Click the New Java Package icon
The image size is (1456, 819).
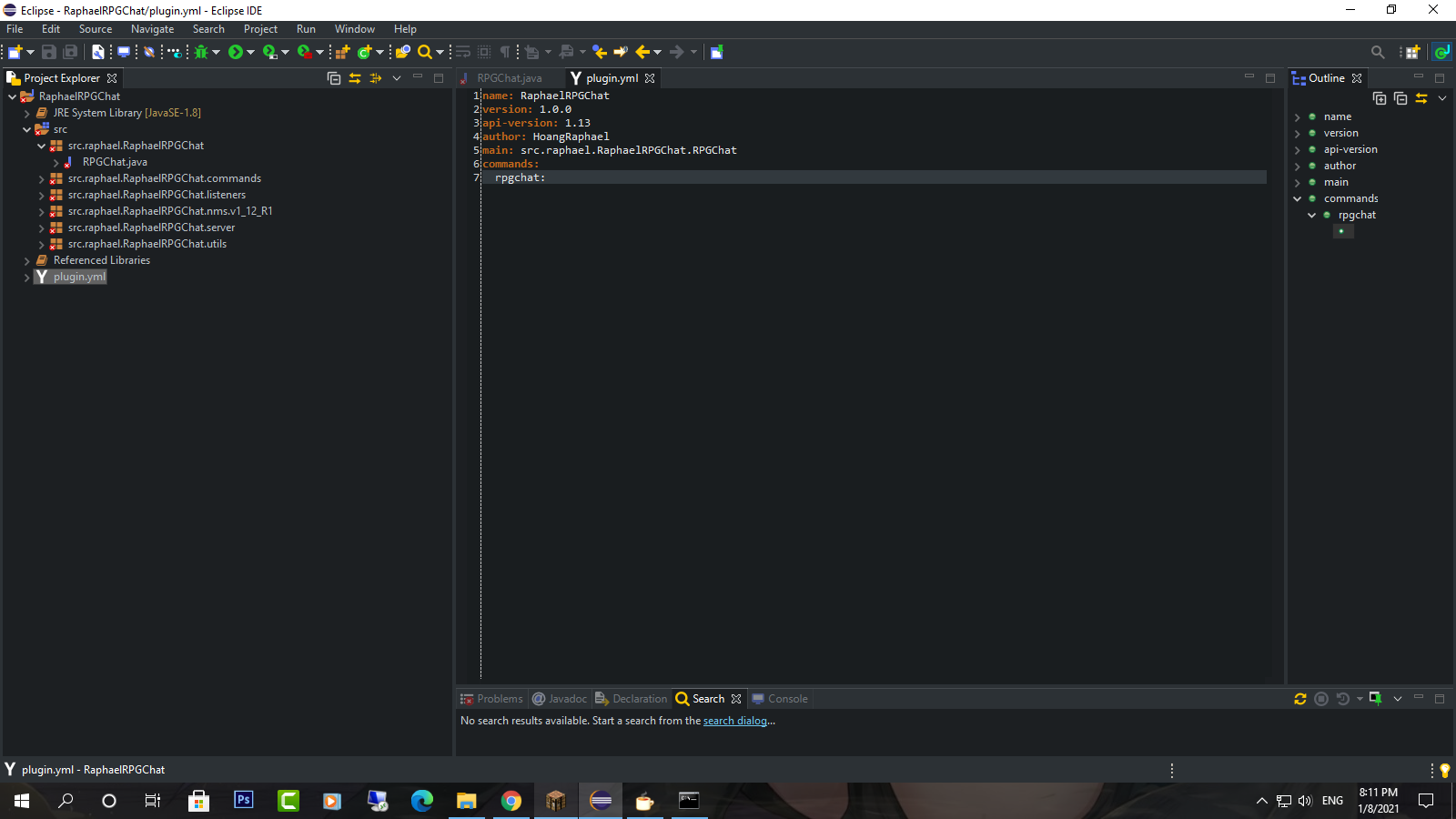[342, 53]
